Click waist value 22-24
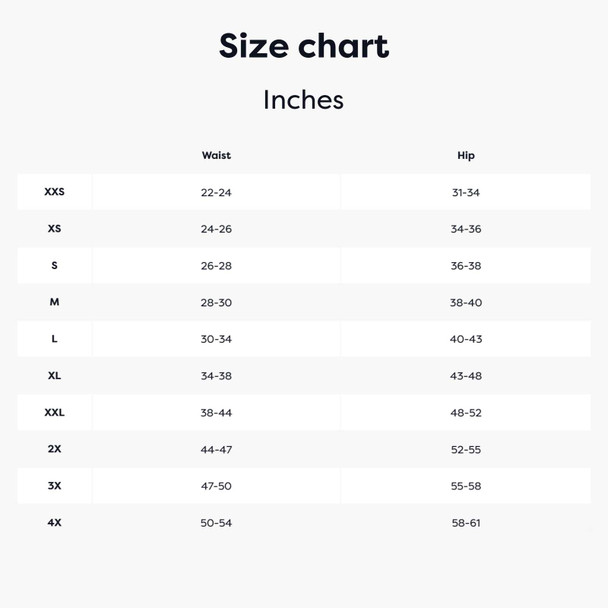The image size is (608, 608). pos(216,192)
